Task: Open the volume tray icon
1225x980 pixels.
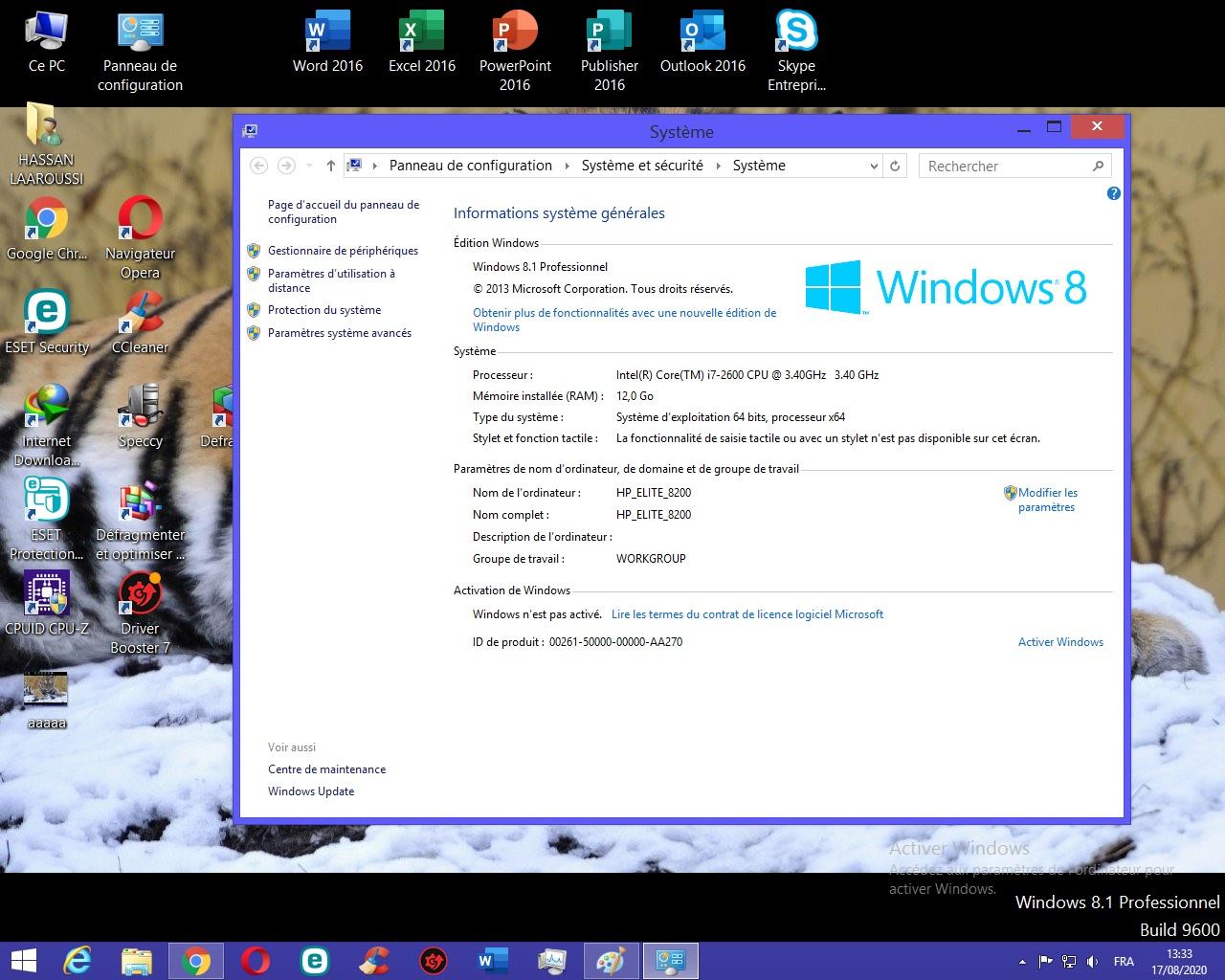Action: tap(1092, 962)
